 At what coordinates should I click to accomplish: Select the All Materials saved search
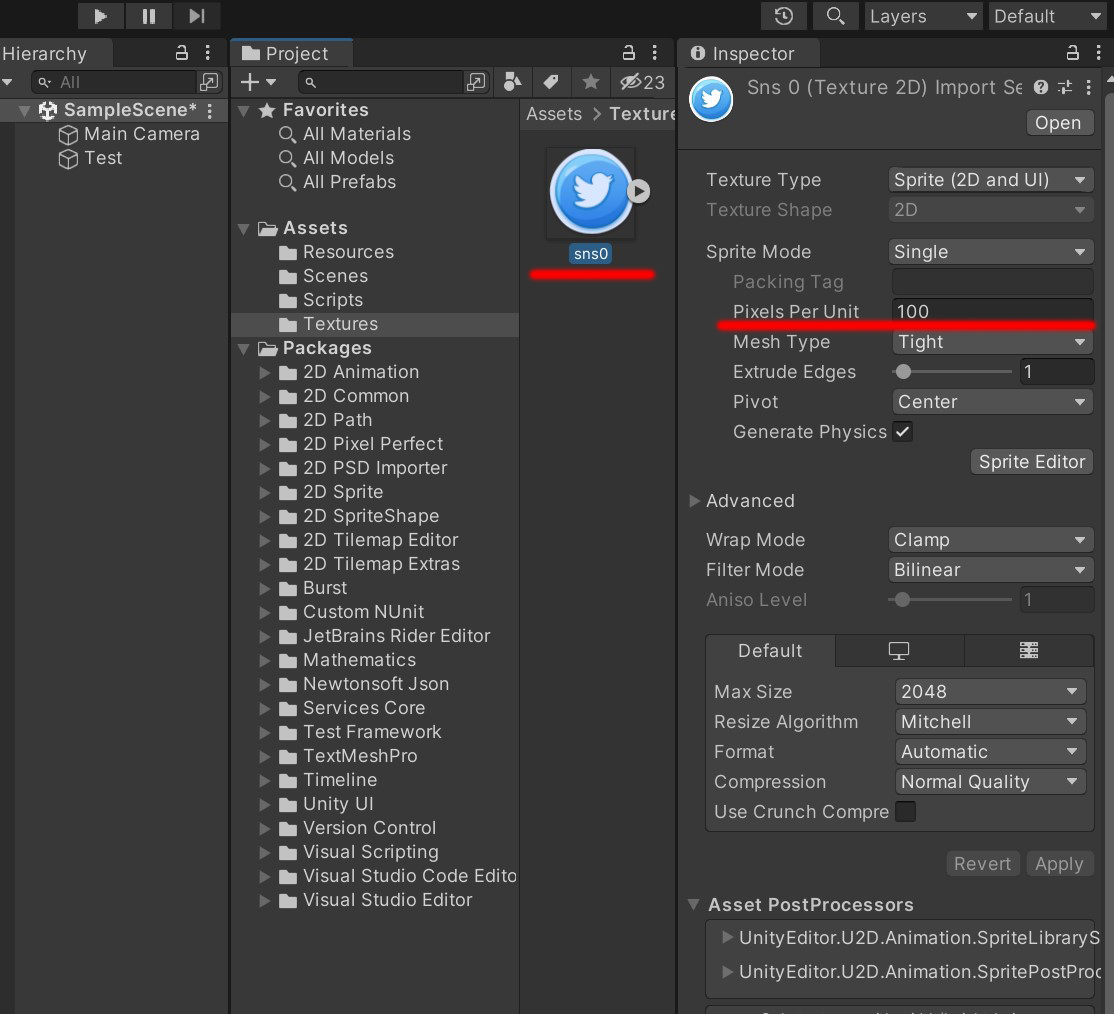click(x=345, y=134)
